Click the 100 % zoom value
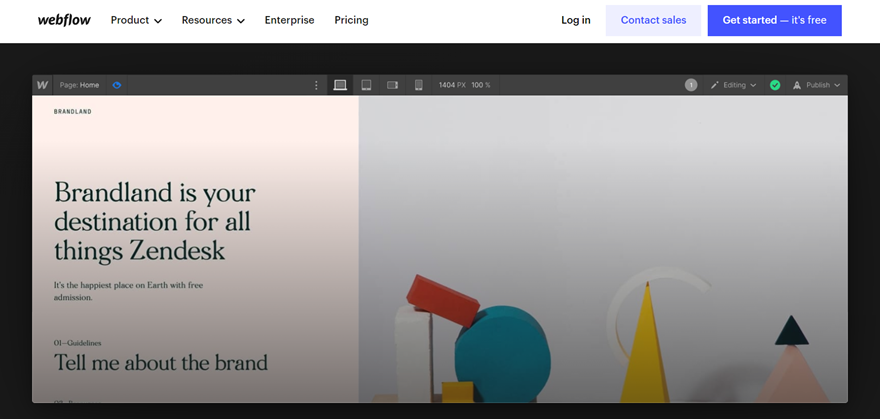This screenshot has width=880, height=419. click(x=481, y=85)
